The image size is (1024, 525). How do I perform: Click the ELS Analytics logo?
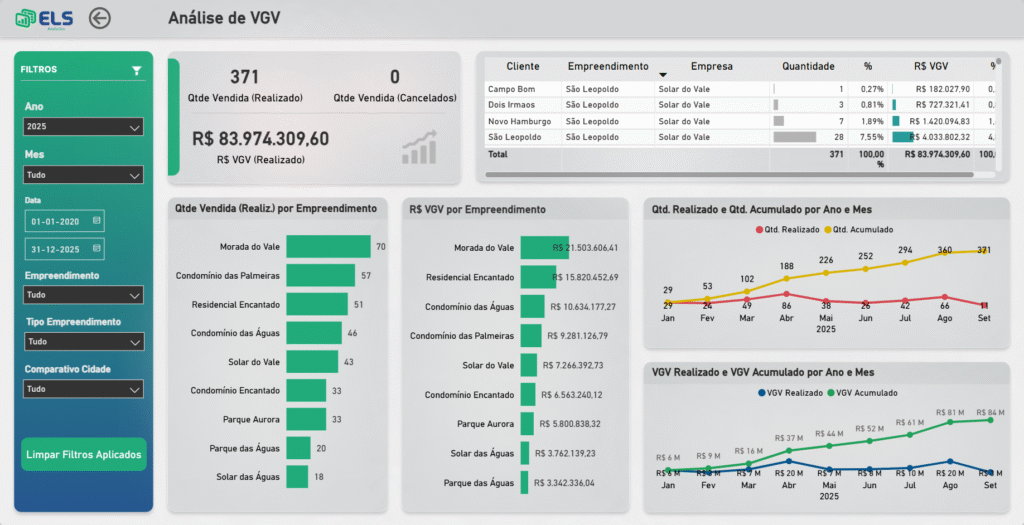tap(40, 18)
